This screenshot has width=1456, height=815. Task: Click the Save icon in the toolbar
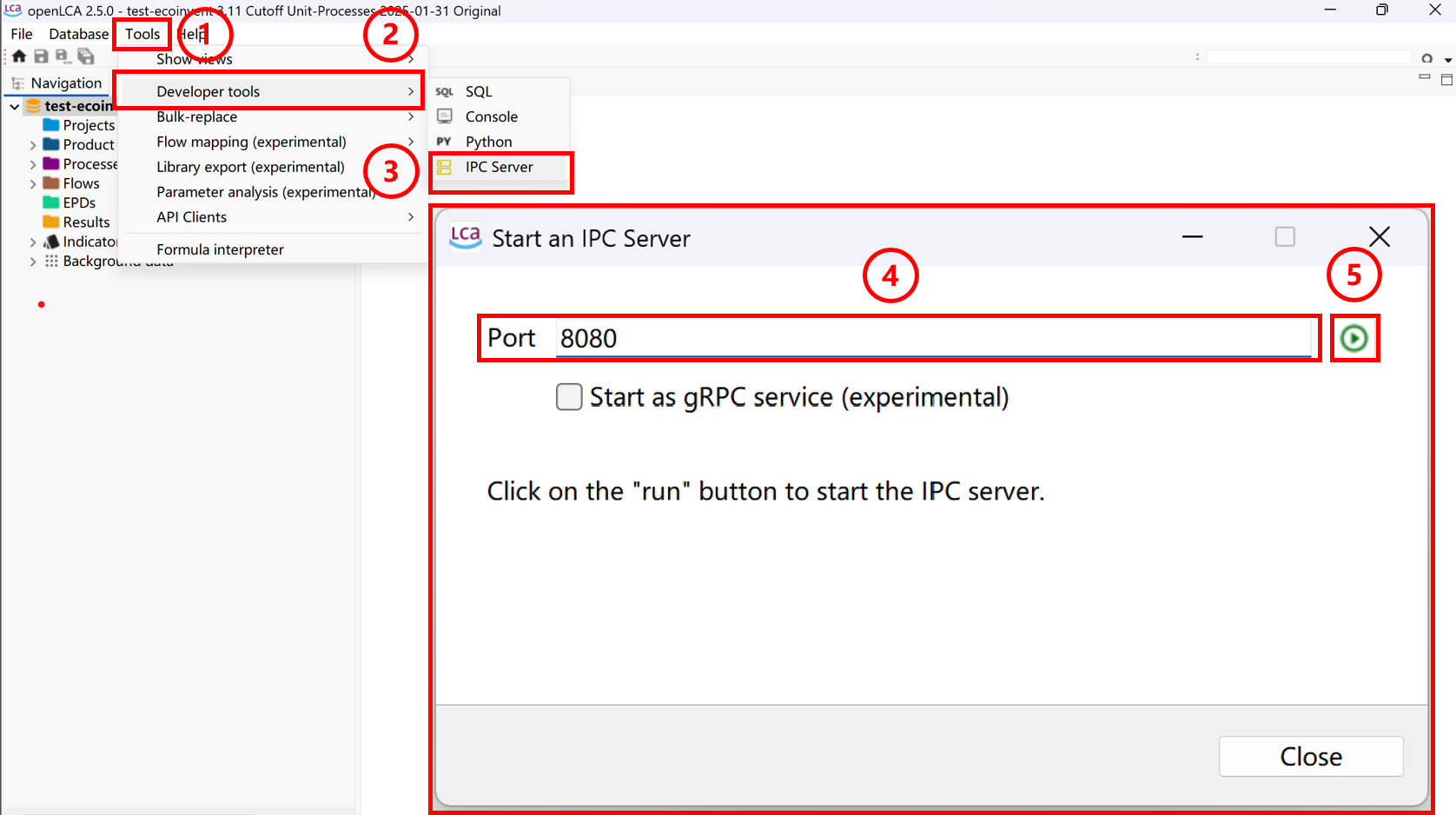(41, 56)
